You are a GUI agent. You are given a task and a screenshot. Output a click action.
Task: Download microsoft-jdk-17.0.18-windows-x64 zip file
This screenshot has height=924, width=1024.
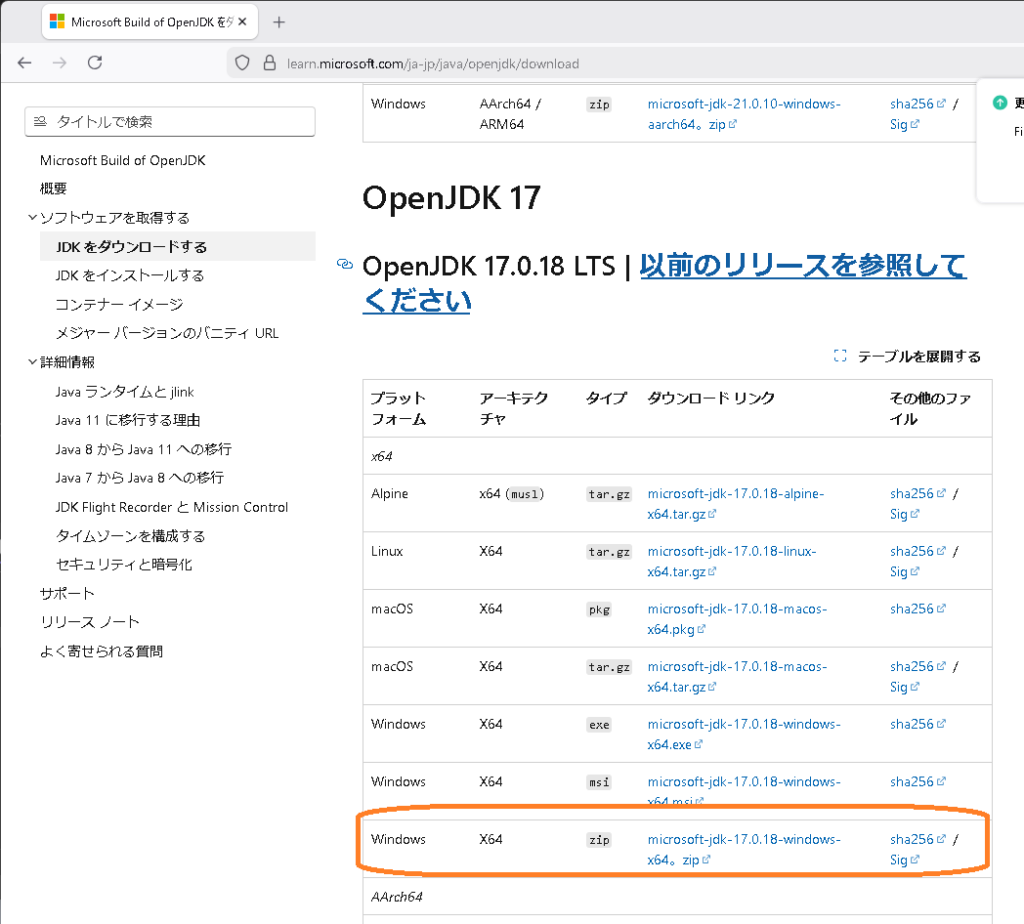[744, 839]
